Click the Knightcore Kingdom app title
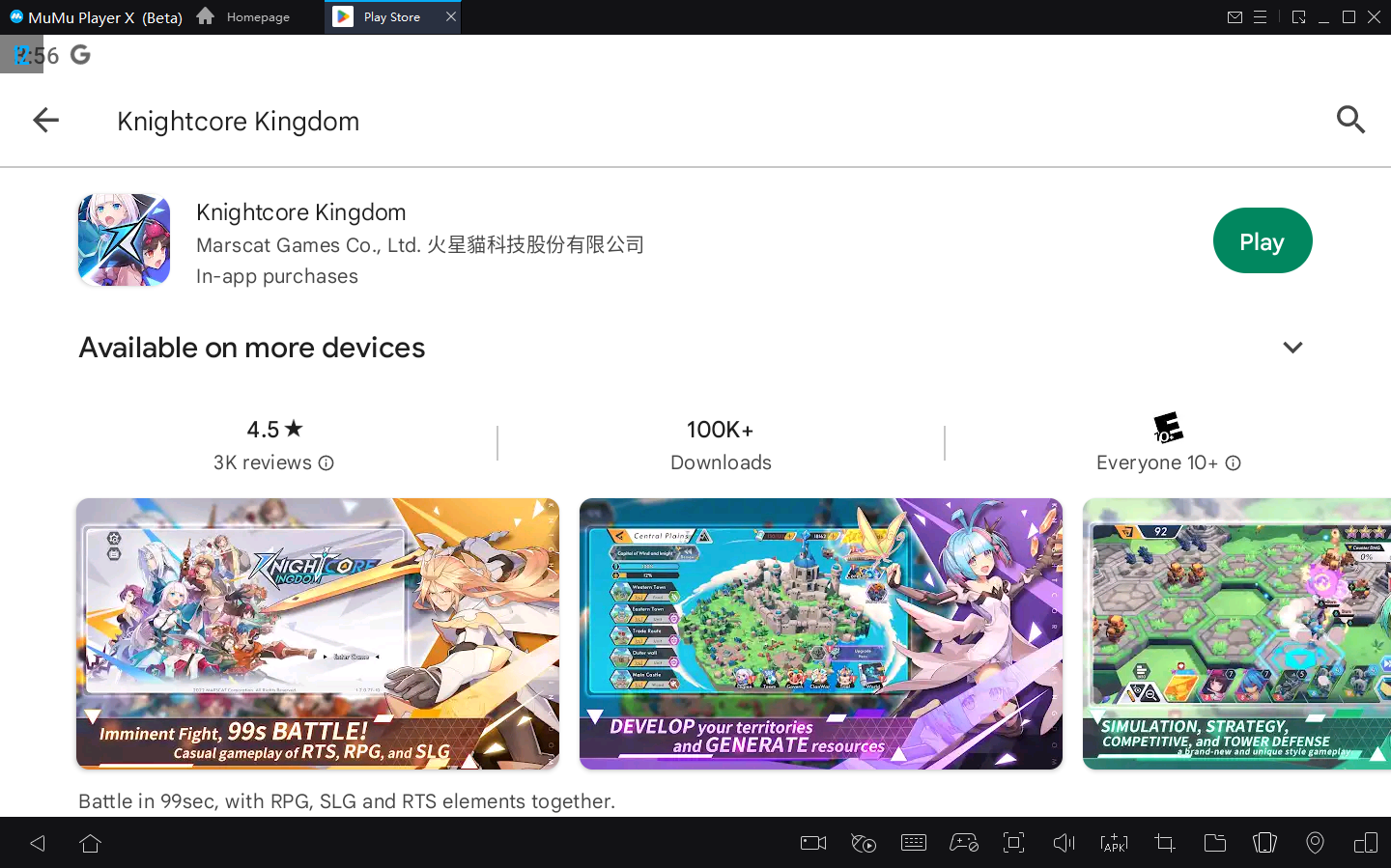The image size is (1391, 868). click(300, 212)
